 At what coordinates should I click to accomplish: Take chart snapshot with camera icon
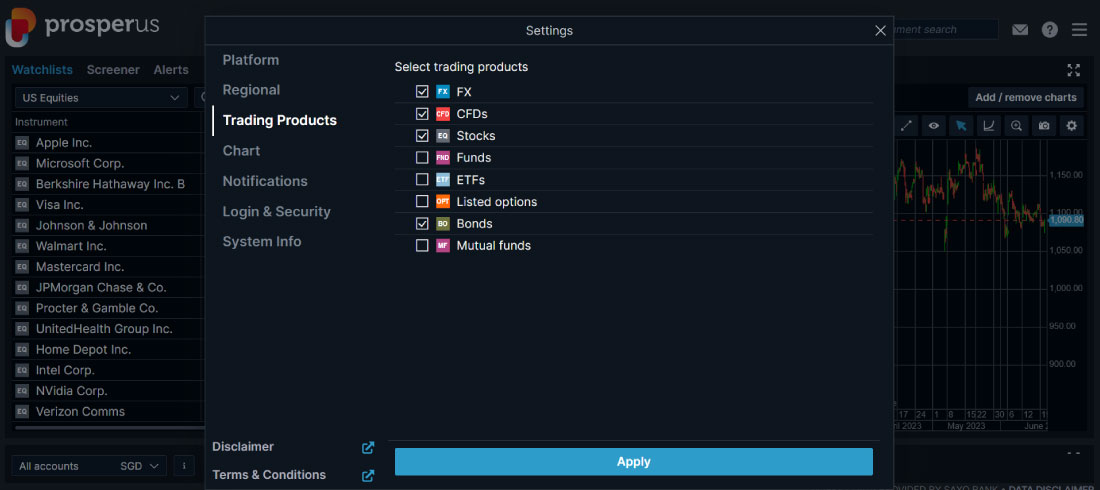pyautogui.click(x=1044, y=126)
